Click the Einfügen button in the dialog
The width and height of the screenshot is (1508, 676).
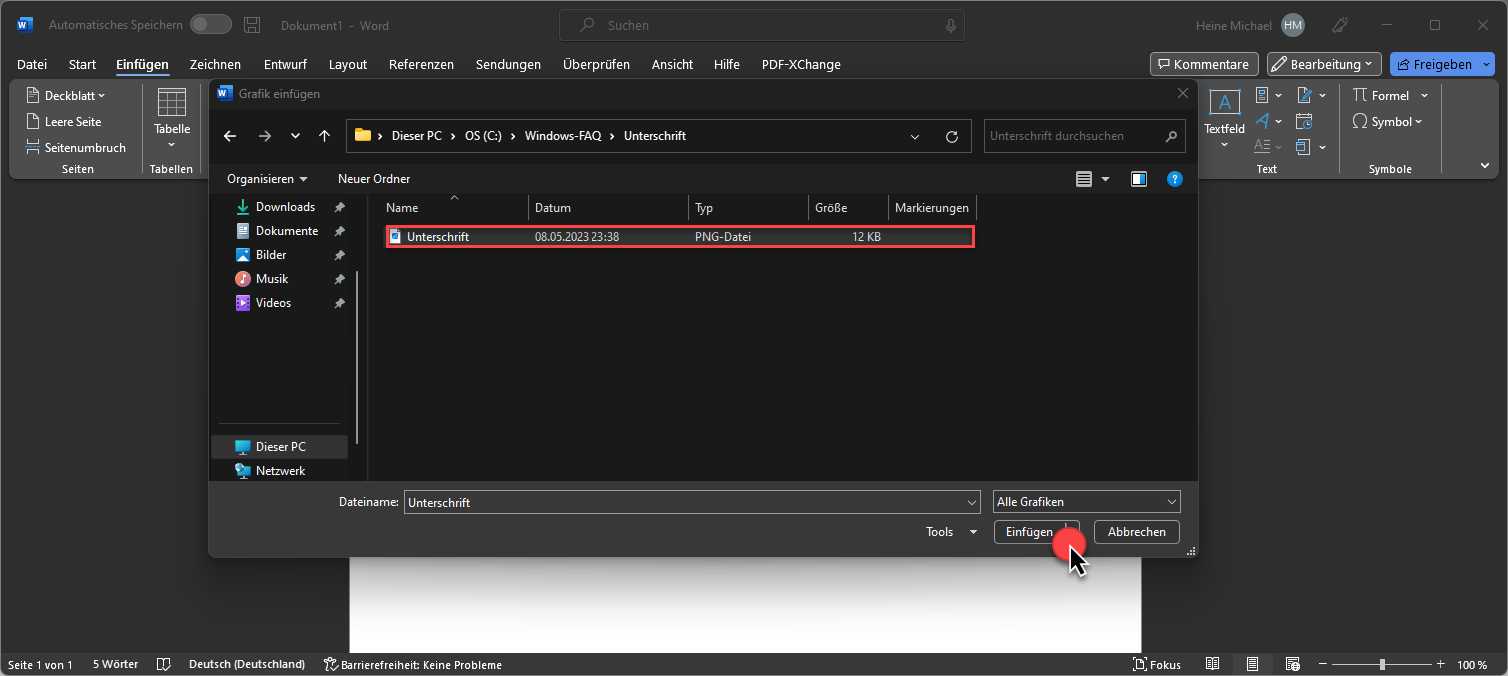coord(1037,532)
